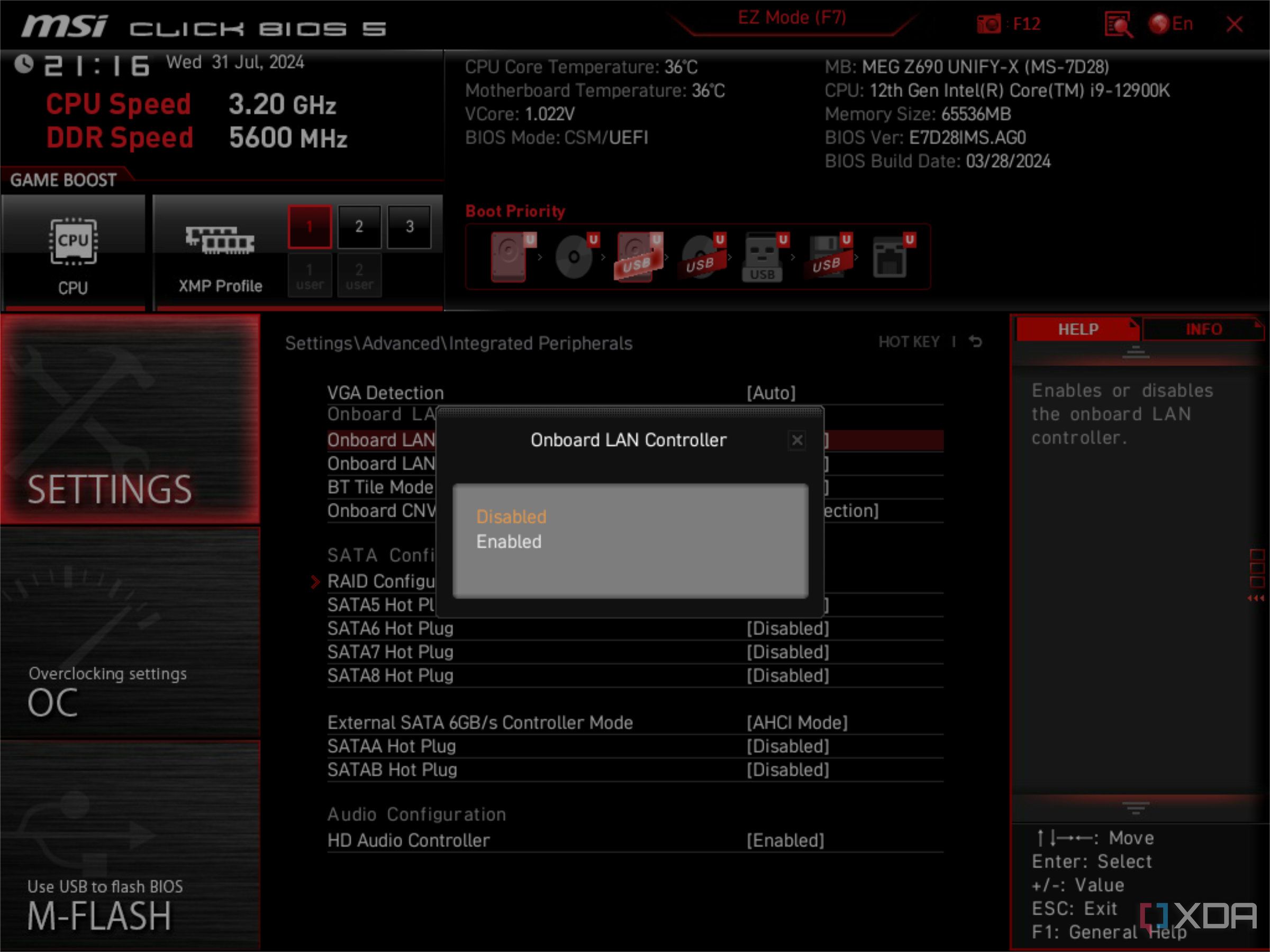Click the HOT KEY button
This screenshot has width=1270, height=952.
tap(909, 342)
